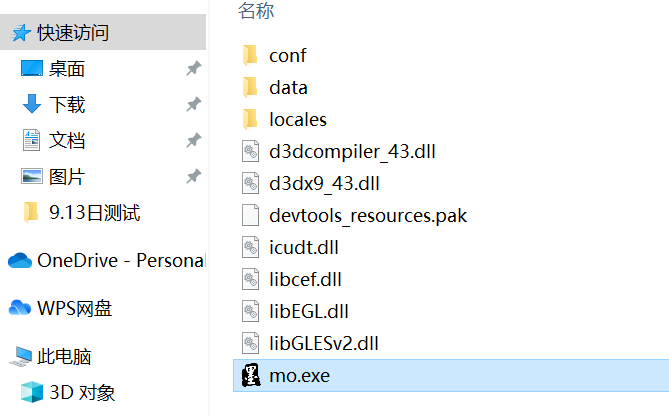
Task: Click the Quick Access star icon
Action: tap(20, 33)
